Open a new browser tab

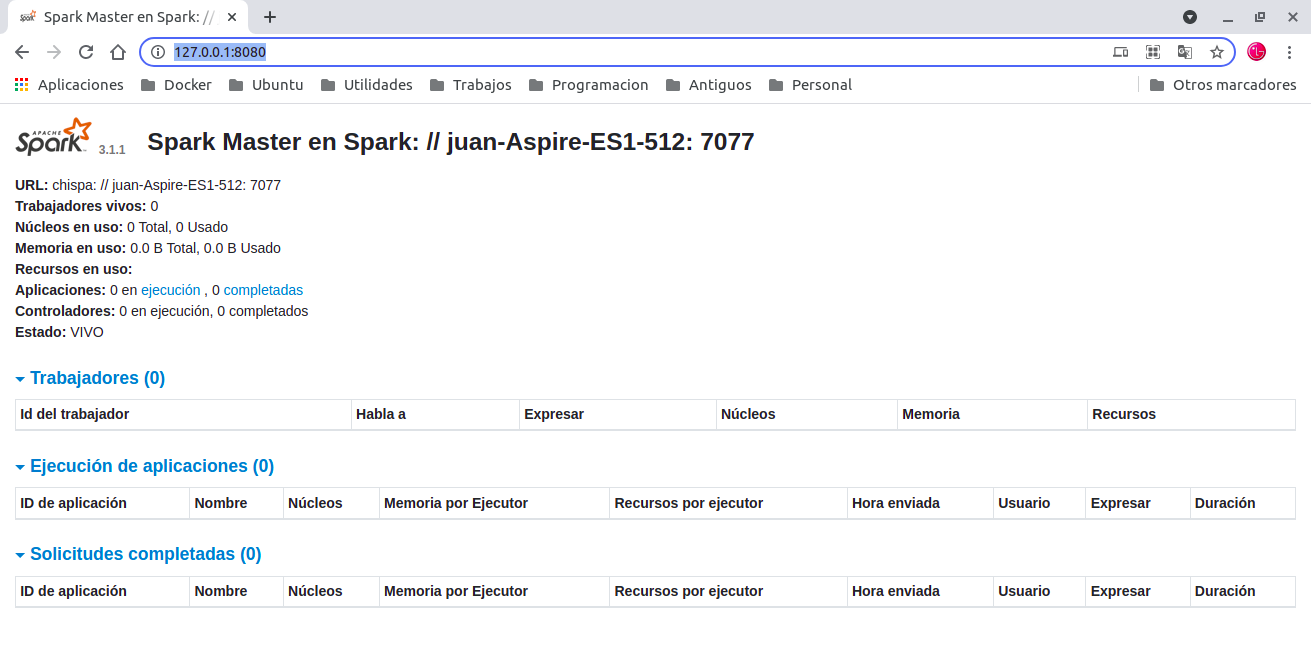pyautogui.click(x=269, y=17)
